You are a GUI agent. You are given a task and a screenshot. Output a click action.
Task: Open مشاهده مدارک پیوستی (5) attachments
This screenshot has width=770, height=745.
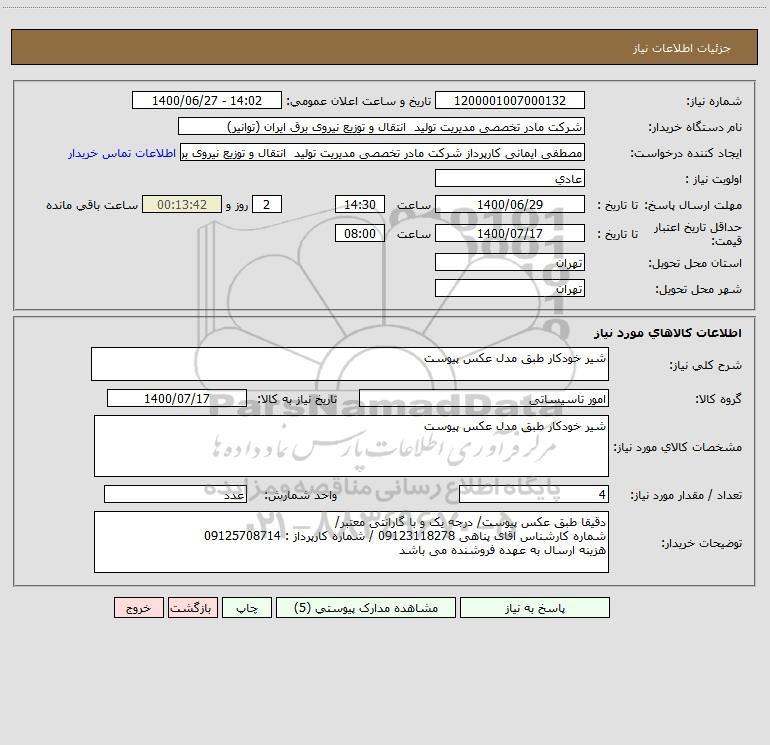(x=366, y=608)
